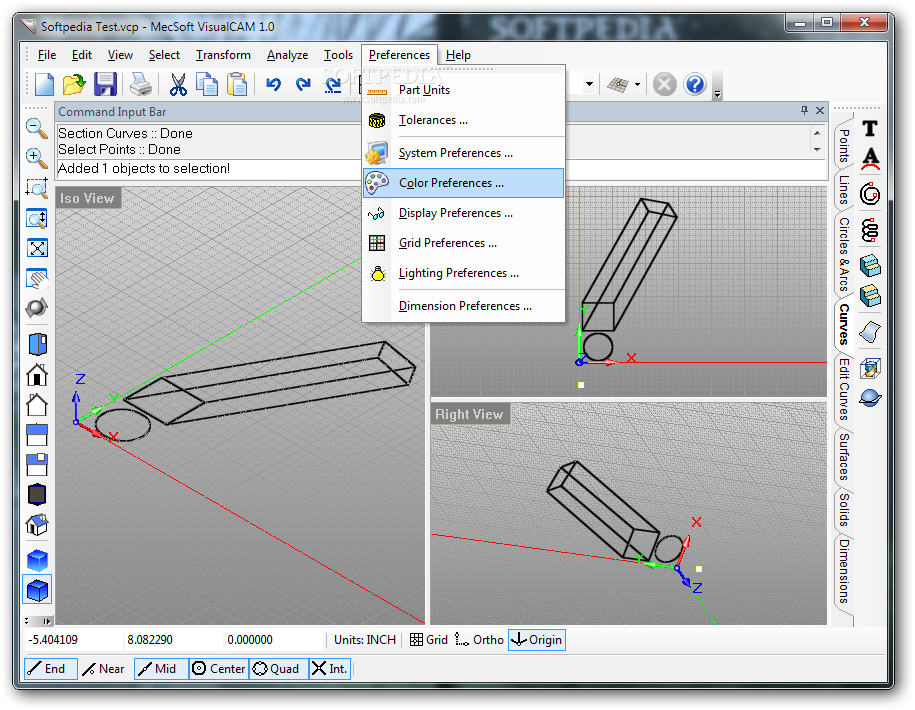Click the Fit view extents icon
The image size is (915, 710).
[x=37, y=248]
